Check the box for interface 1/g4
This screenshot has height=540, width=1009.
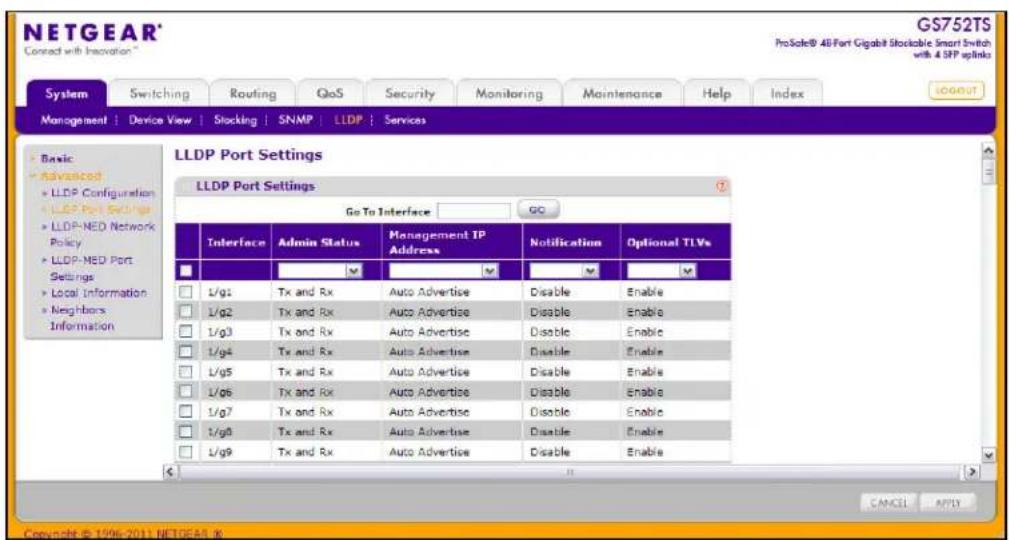coord(187,352)
